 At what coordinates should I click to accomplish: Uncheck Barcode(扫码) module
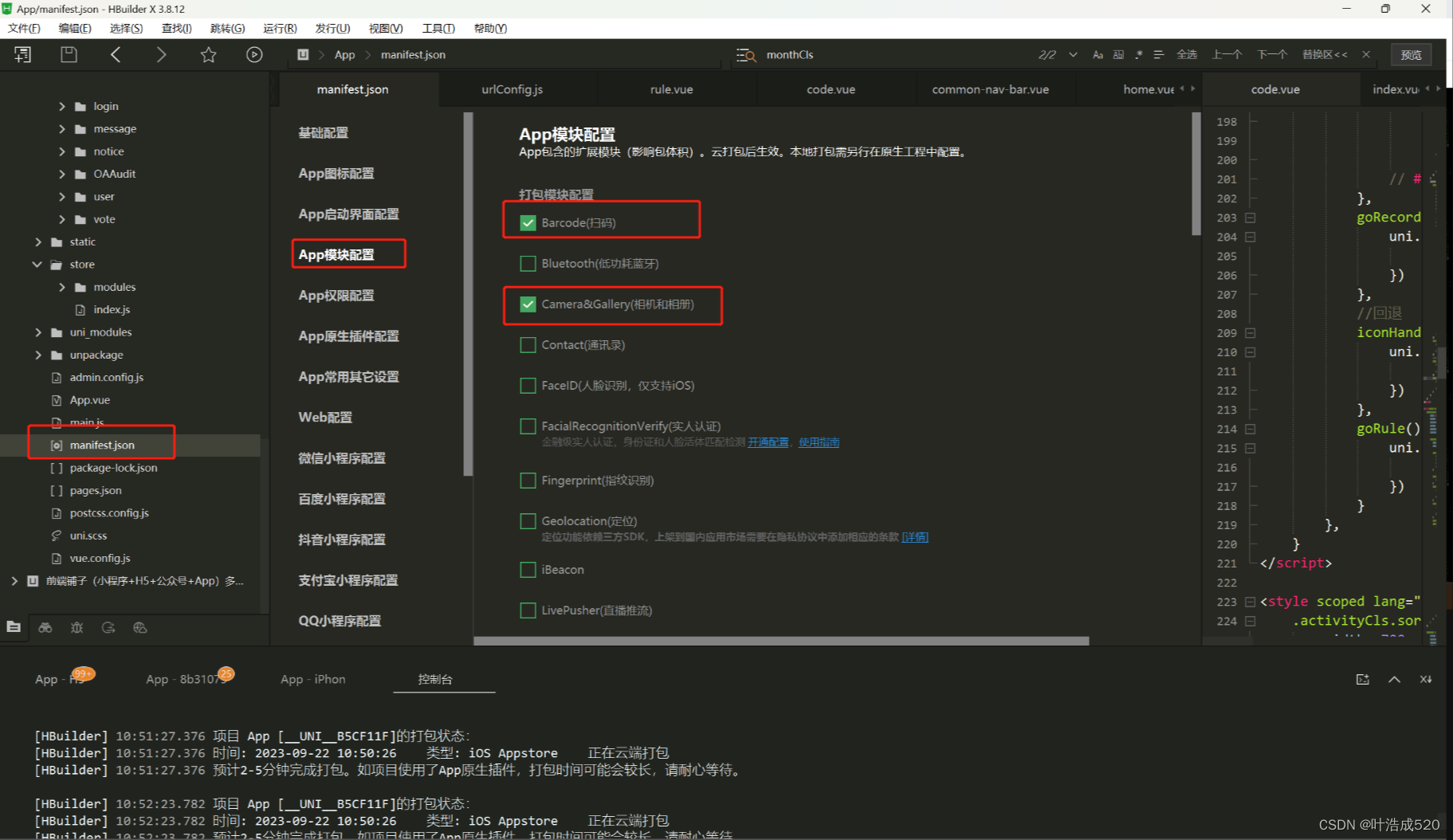pyautogui.click(x=528, y=222)
